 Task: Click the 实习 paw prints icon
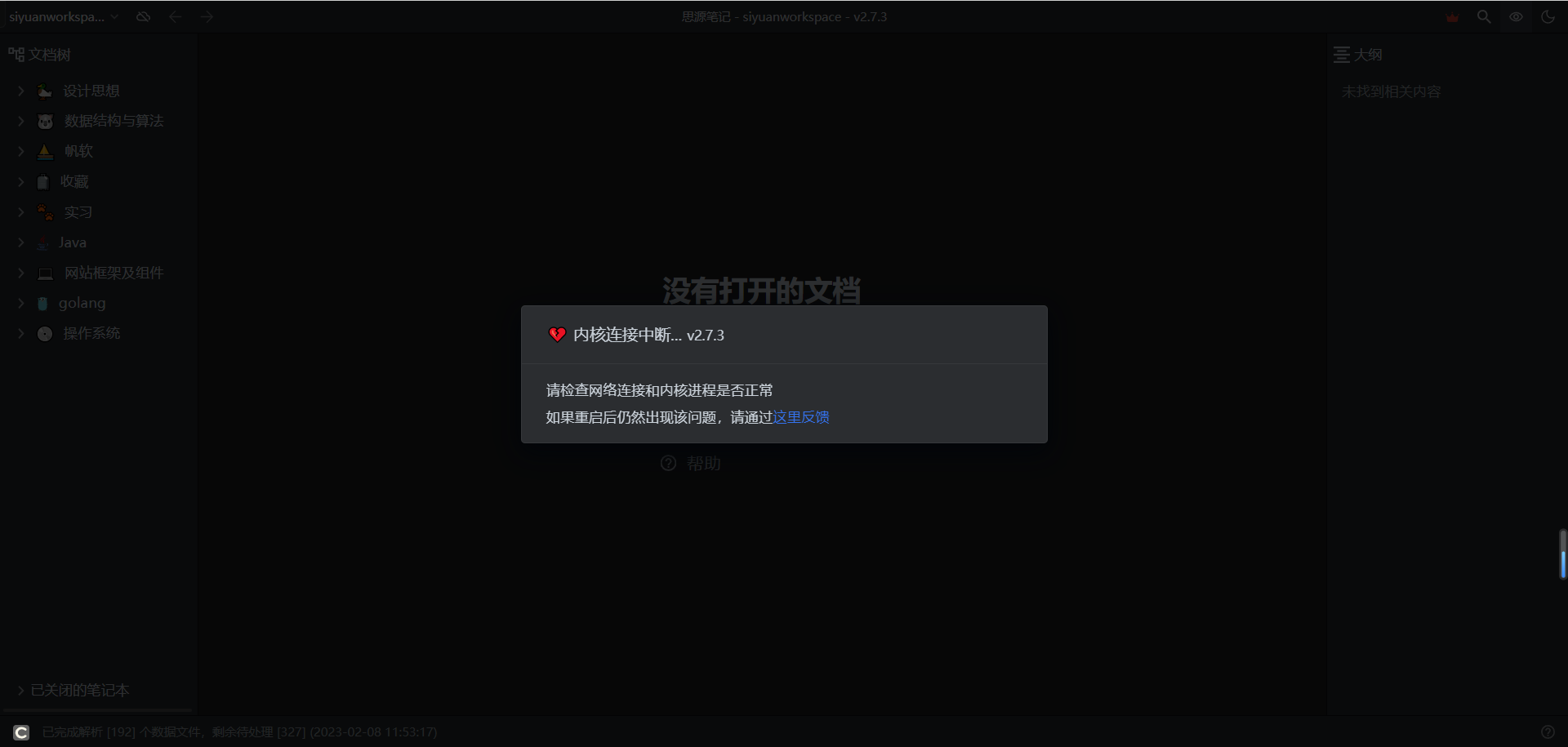tap(45, 212)
